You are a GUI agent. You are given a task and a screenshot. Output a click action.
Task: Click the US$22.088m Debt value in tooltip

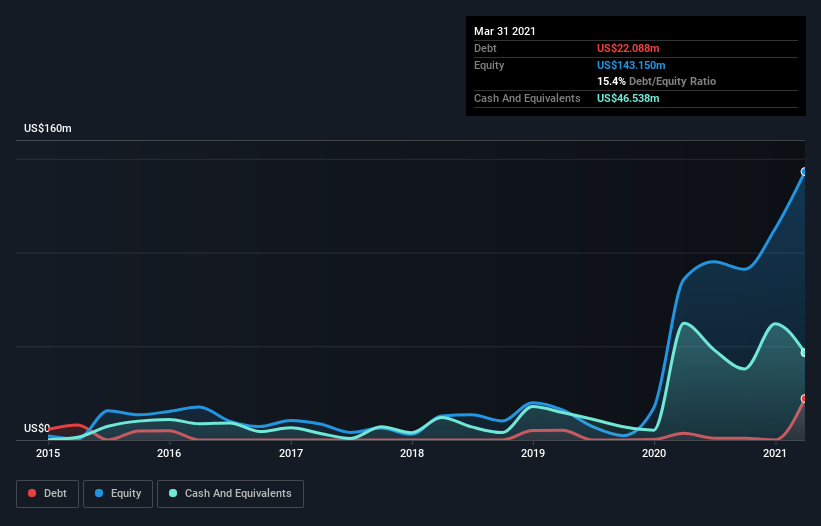click(x=628, y=48)
